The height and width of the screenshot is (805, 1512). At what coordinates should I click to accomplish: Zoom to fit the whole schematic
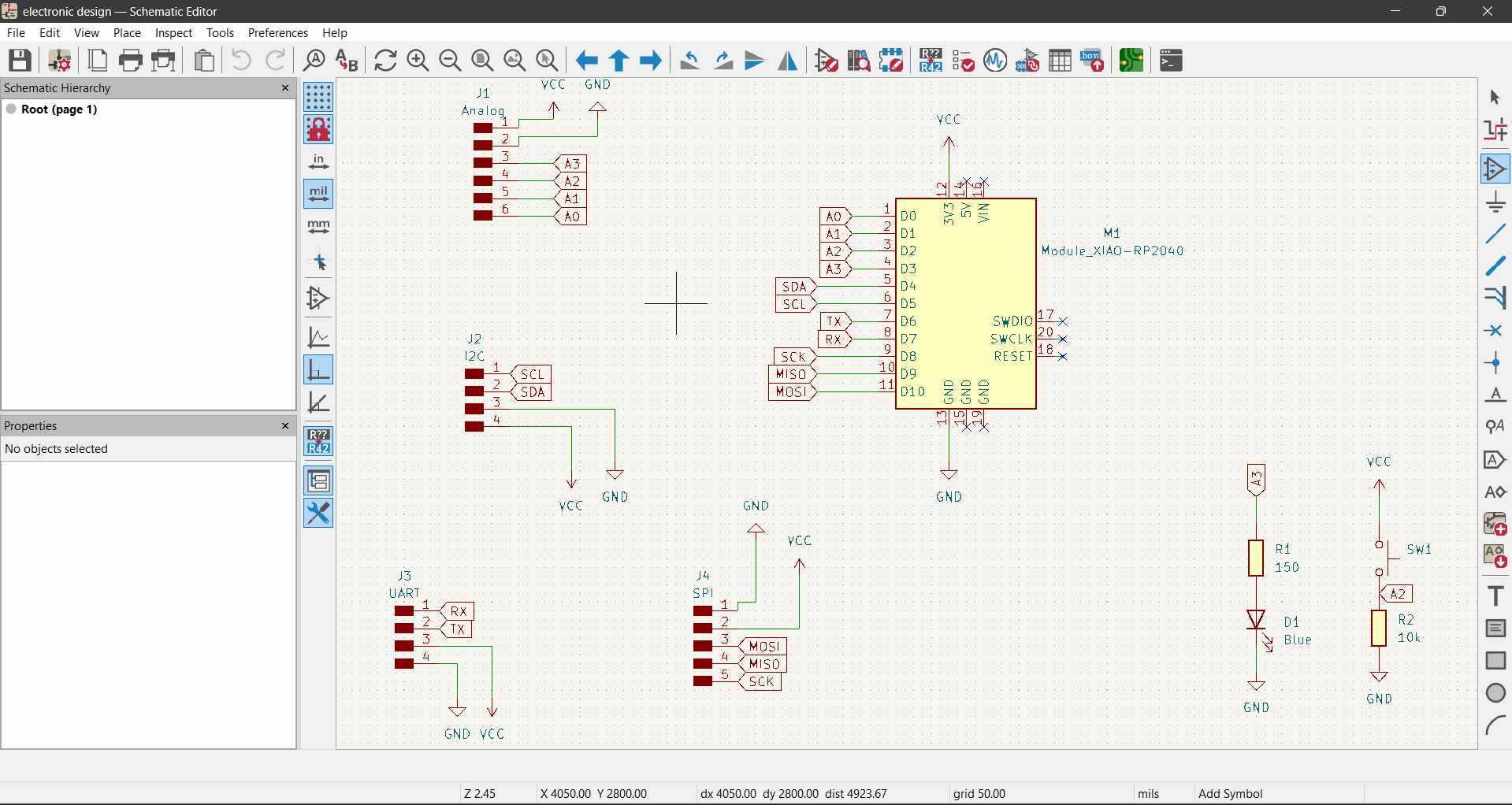click(482, 60)
